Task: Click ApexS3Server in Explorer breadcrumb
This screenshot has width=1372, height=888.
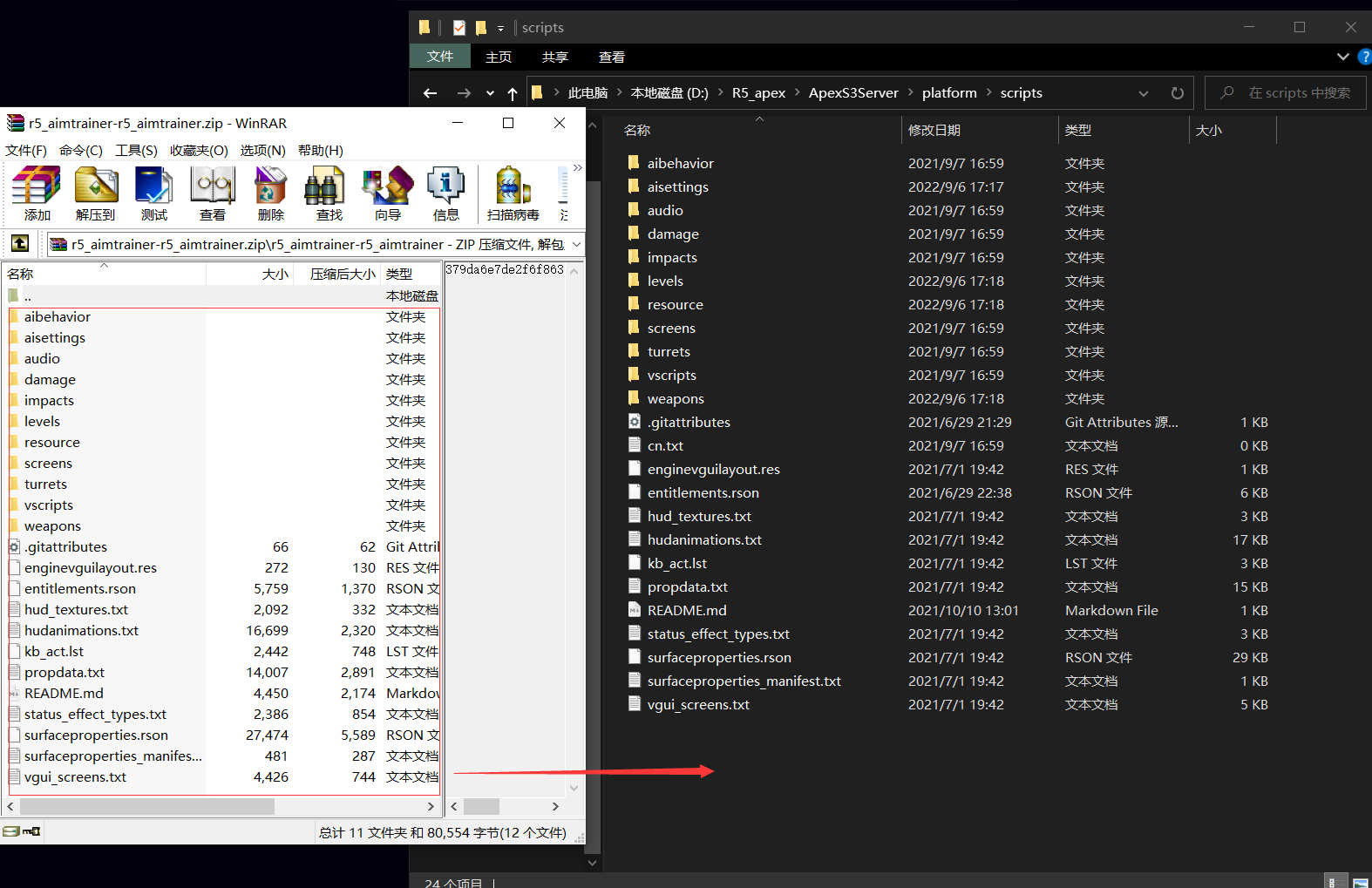Action: click(x=853, y=93)
